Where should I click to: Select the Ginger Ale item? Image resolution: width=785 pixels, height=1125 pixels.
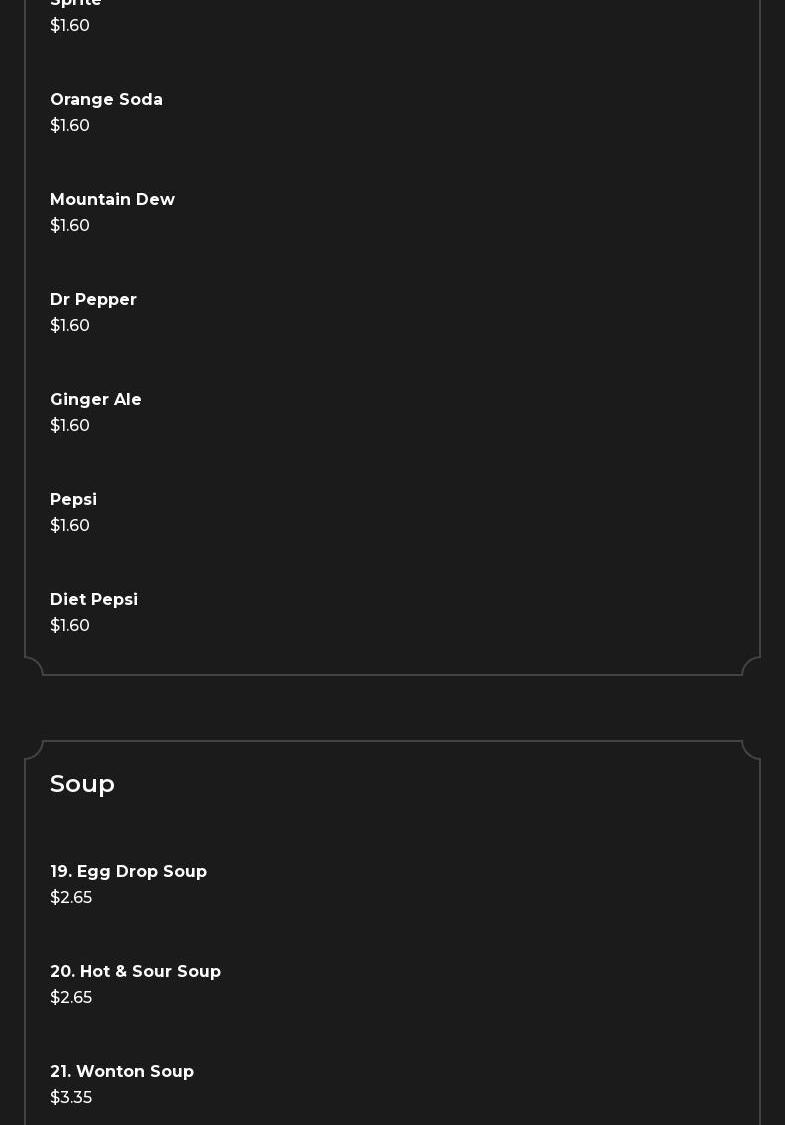(x=96, y=400)
